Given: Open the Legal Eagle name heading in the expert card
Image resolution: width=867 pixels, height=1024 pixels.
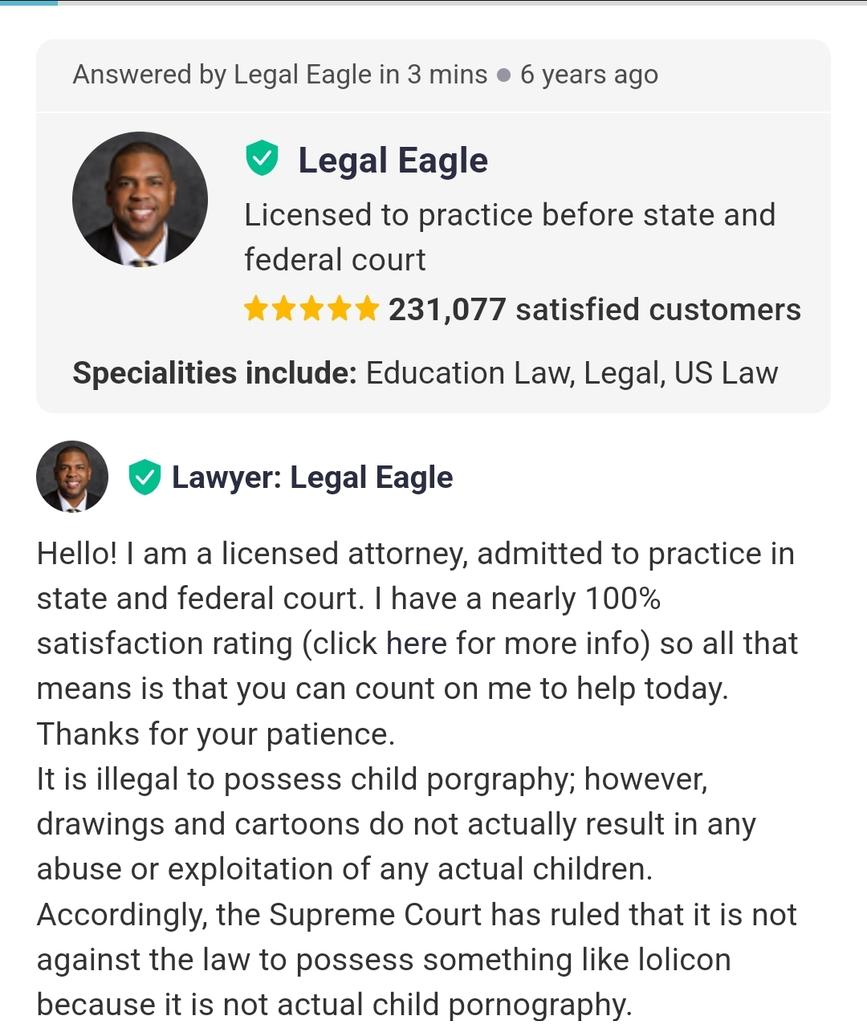Looking at the screenshot, I should point(392,160).
